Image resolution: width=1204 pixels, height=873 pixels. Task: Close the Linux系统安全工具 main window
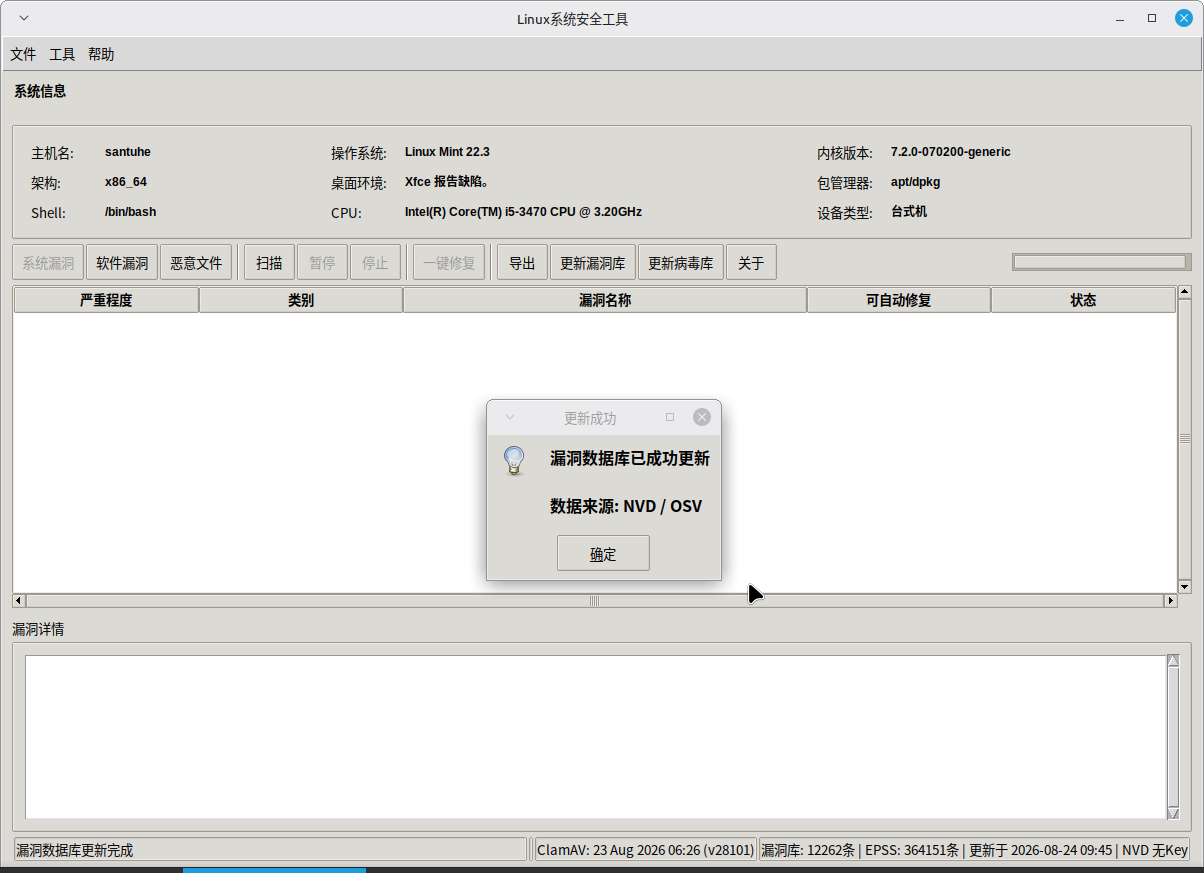point(1184,19)
